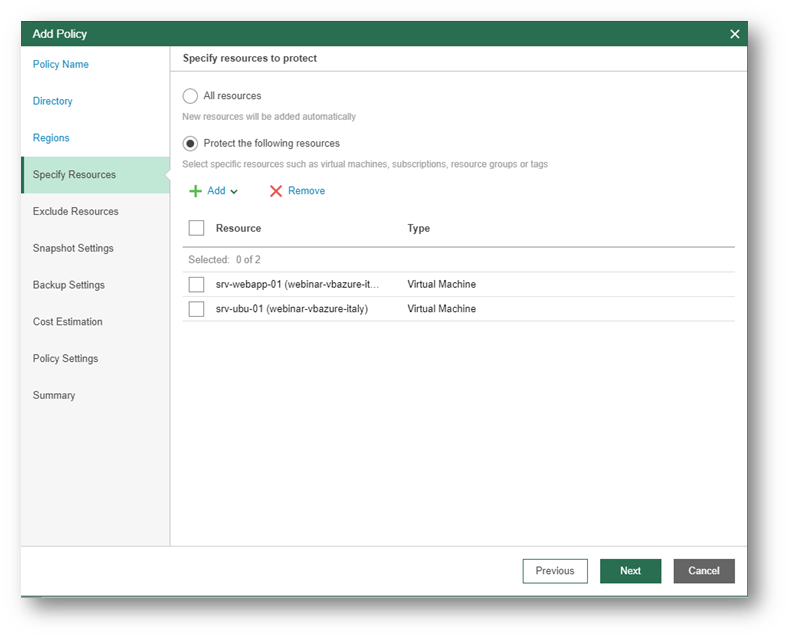
Task: Click Virtual Machine type in srv-ubu-01 row
Action: 441,308
